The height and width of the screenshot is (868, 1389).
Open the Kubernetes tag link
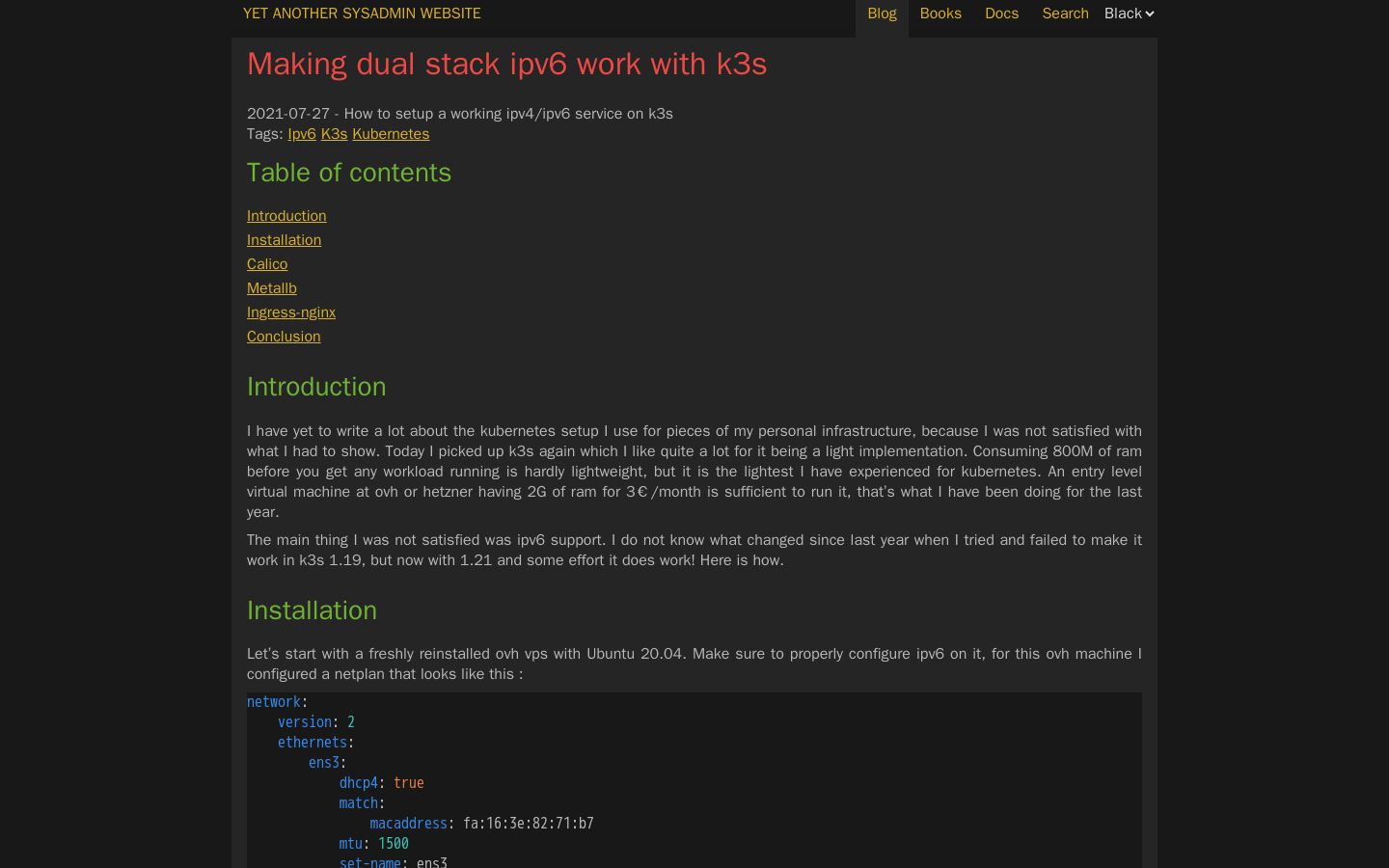(x=391, y=134)
